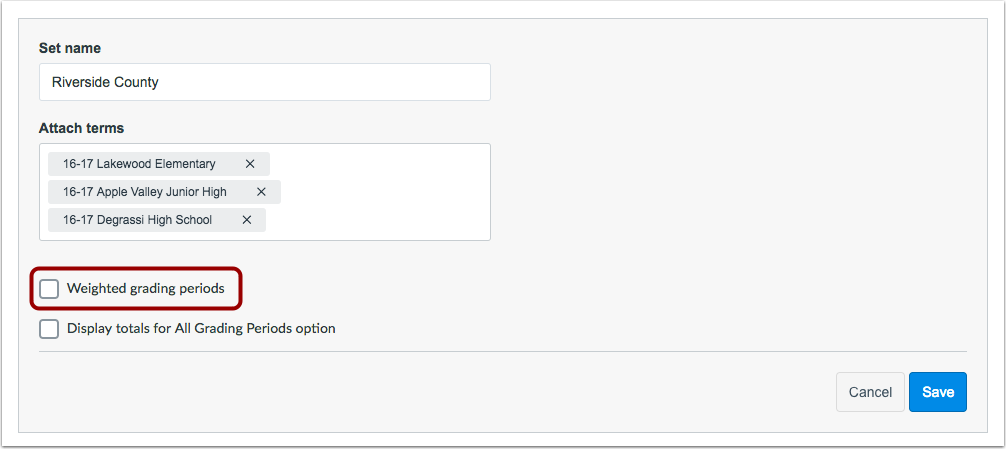1006x449 pixels.
Task: Remove the 16-17 Apple Valley Junior High term
Action: (261, 192)
